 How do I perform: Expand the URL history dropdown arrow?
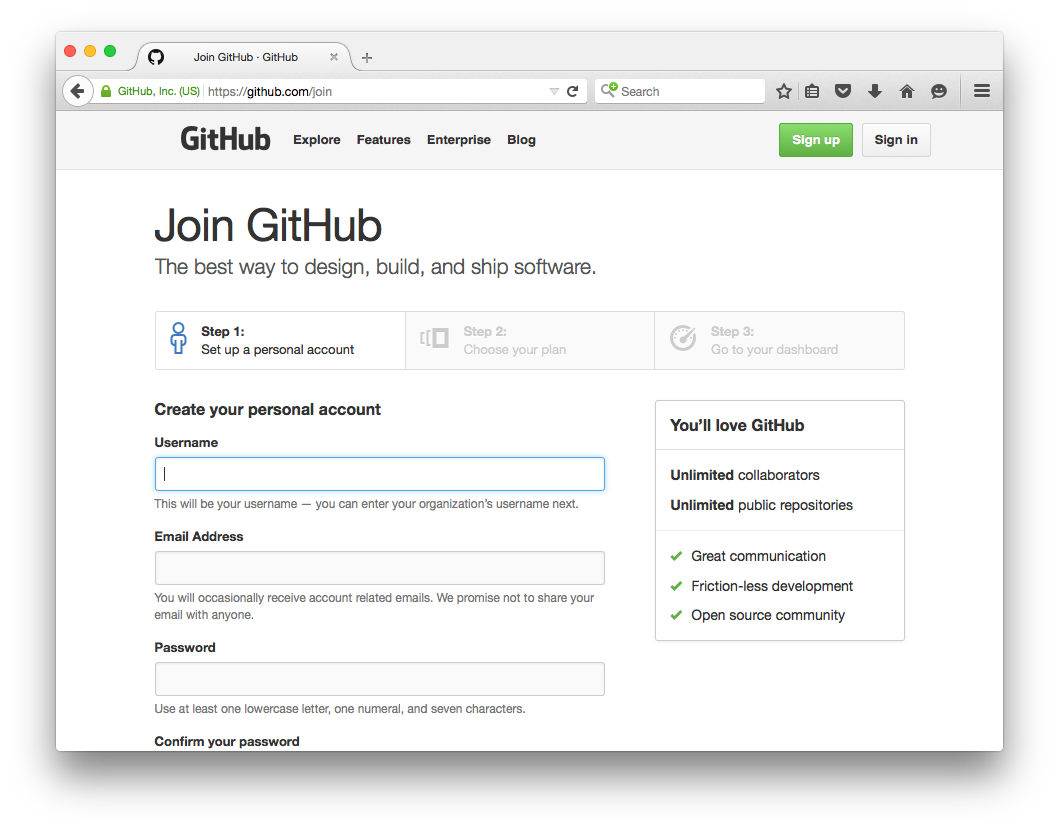pos(554,91)
